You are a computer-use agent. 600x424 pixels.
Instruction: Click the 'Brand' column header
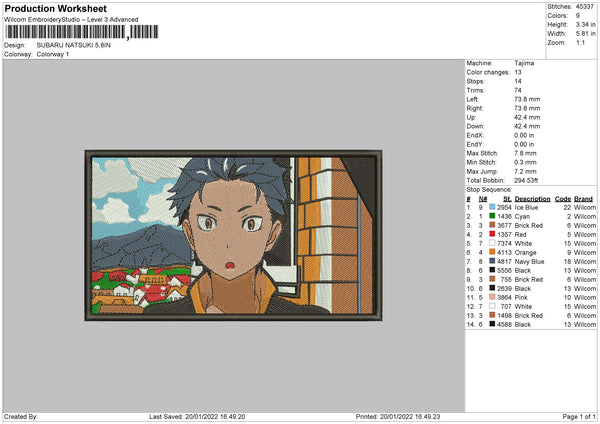tap(583, 199)
